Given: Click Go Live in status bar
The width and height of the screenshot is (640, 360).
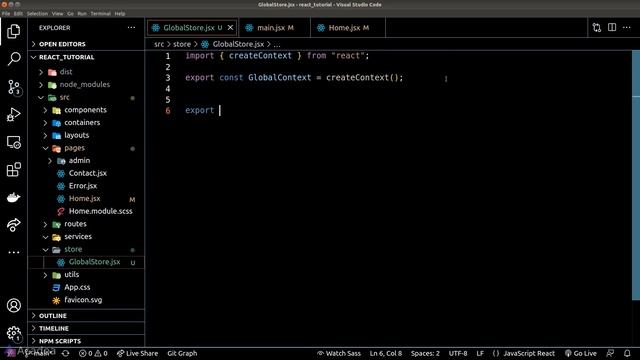Looking at the screenshot, I should 580,353.
